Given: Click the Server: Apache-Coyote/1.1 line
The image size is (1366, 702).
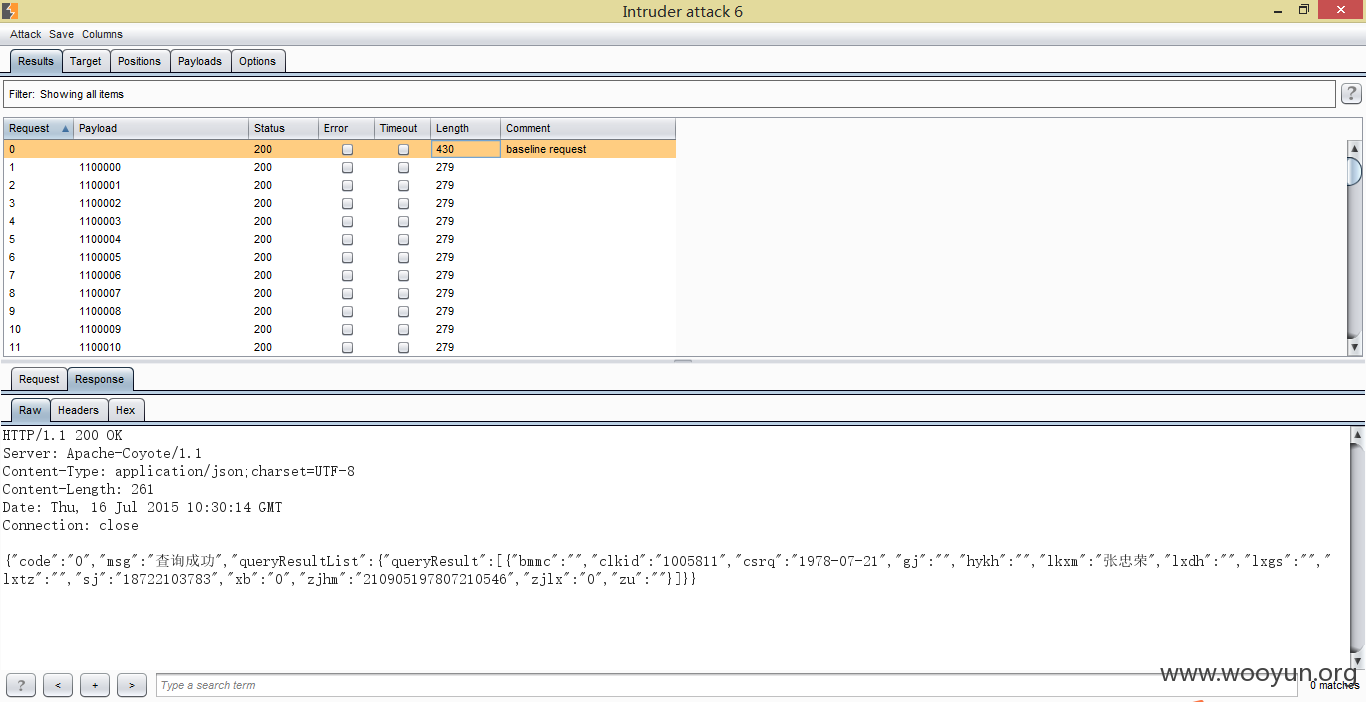Looking at the screenshot, I should click(x=102, y=453).
